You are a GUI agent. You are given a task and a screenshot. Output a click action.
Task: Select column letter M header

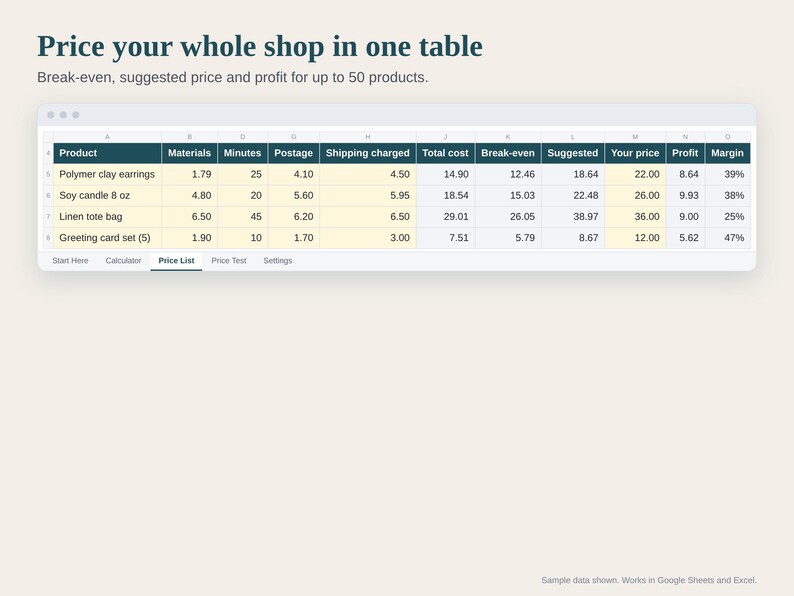point(635,137)
